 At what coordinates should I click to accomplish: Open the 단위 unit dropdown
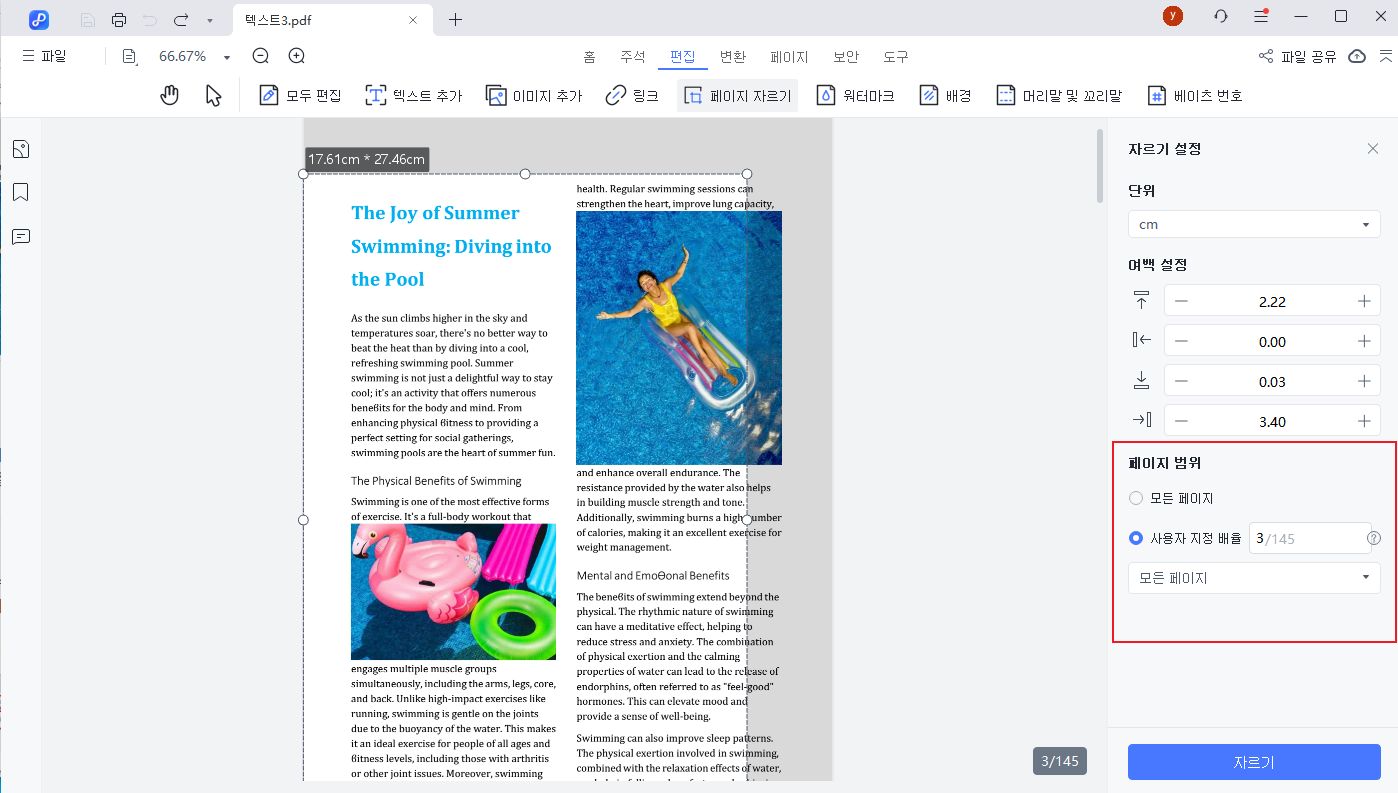1253,223
